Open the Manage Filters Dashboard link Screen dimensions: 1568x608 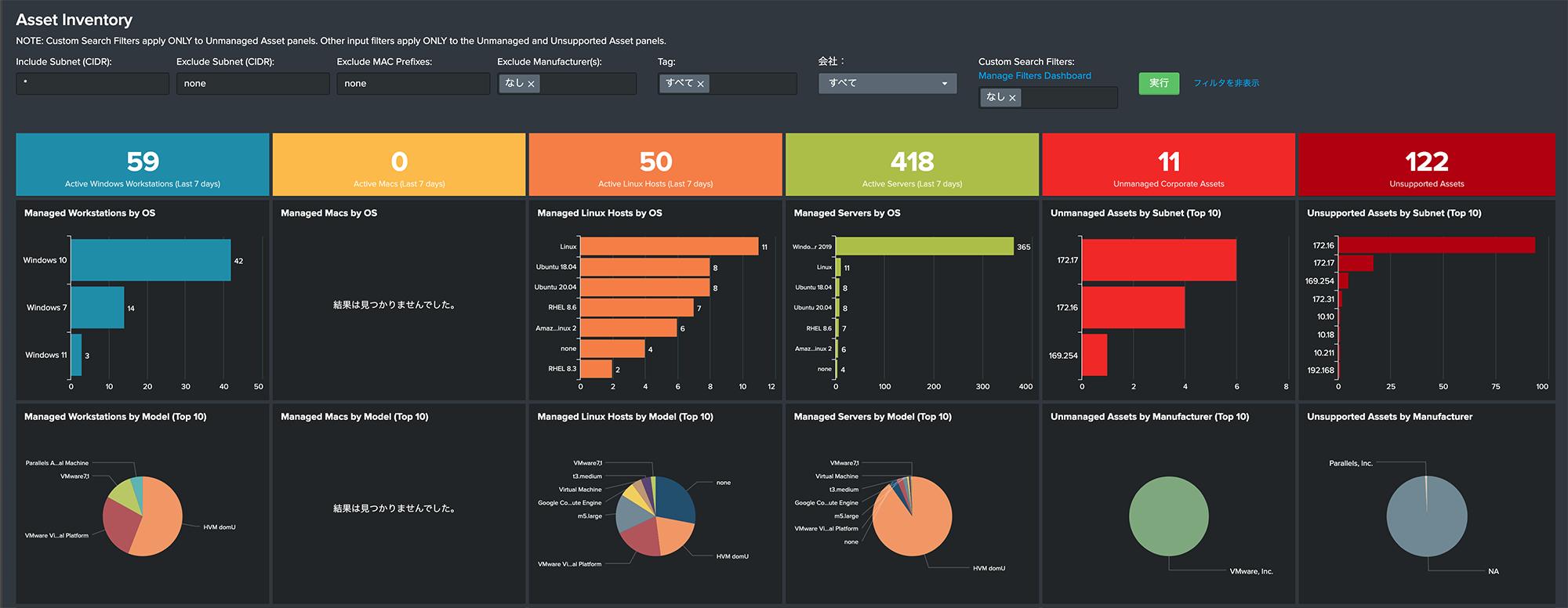click(x=1035, y=76)
